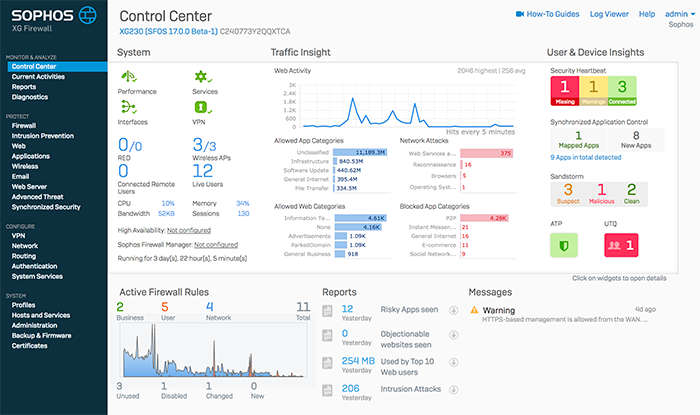Screen dimensions: 700x415
Task: Open Email menu item
Action: tap(20, 176)
